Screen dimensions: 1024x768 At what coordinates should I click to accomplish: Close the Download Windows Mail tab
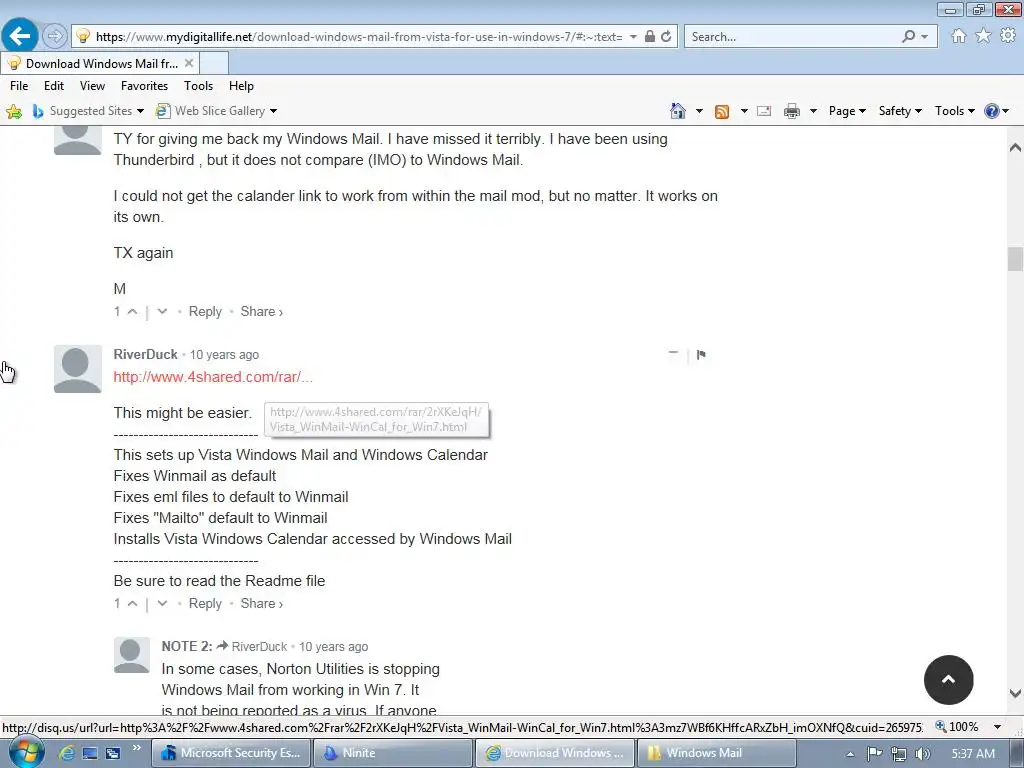tap(189, 63)
